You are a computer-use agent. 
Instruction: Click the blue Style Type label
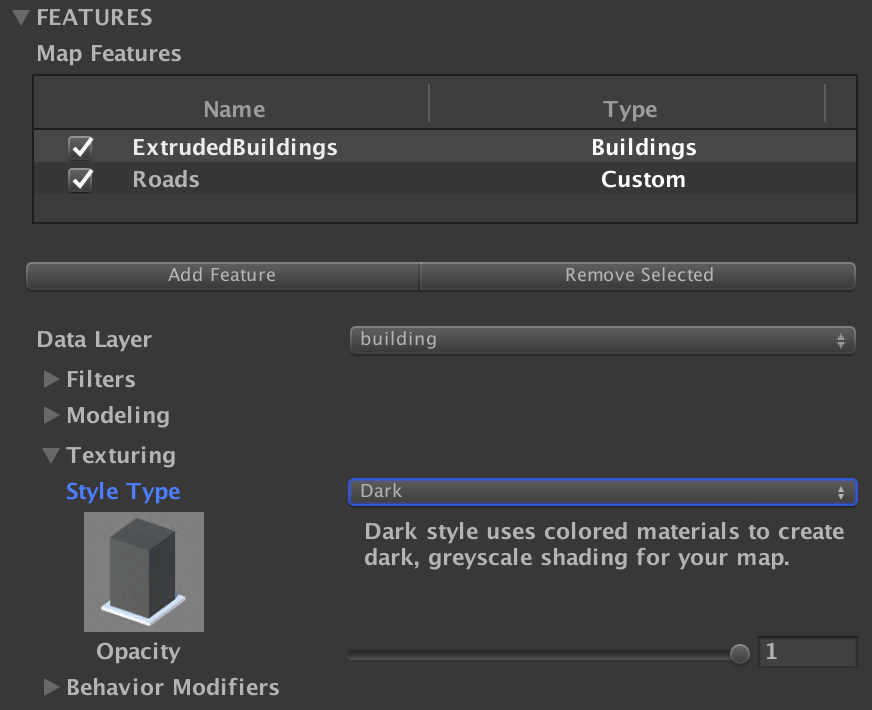(x=123, y=491)
